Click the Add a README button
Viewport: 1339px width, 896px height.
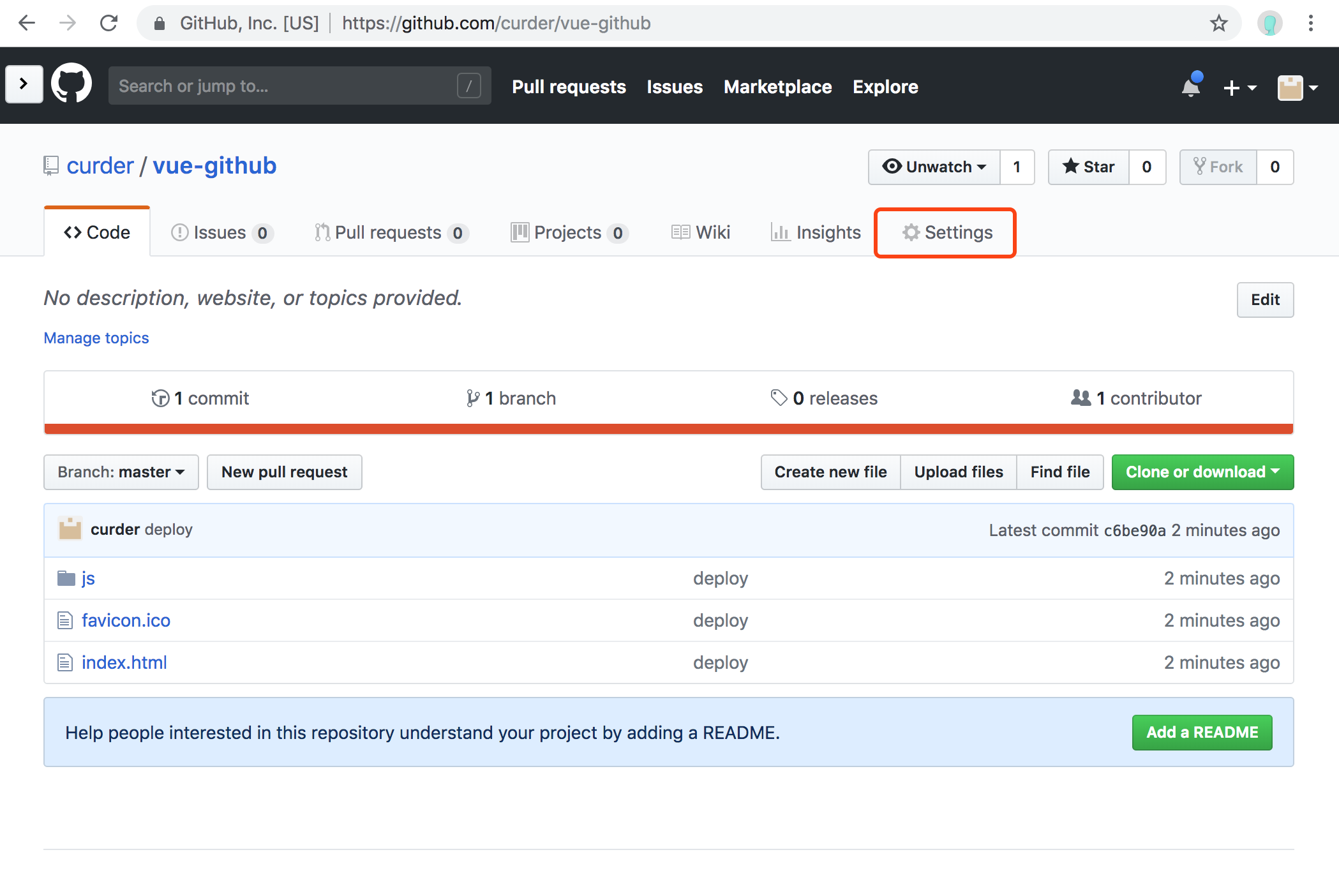(x=1202, y=733)
